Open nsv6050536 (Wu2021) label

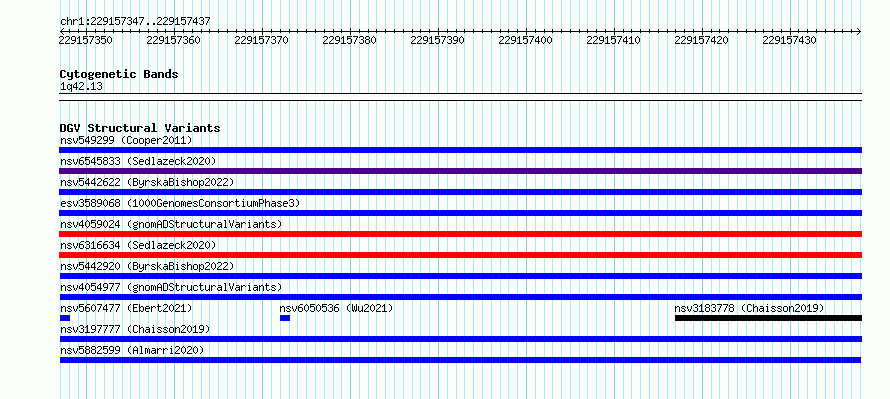point(337,308)
